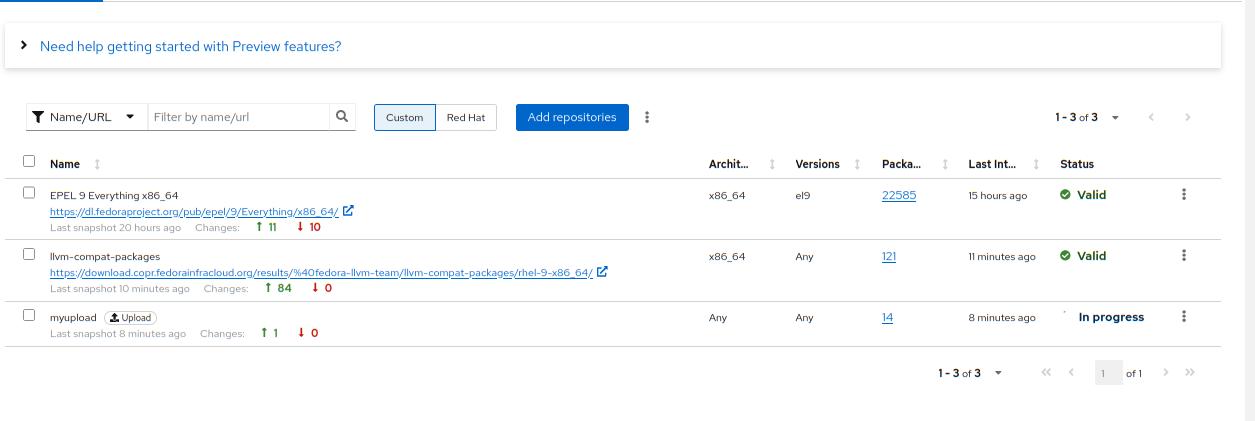Sort by Name column sort icon
Screen dimensions: 1255x421
tap(97, 165)
